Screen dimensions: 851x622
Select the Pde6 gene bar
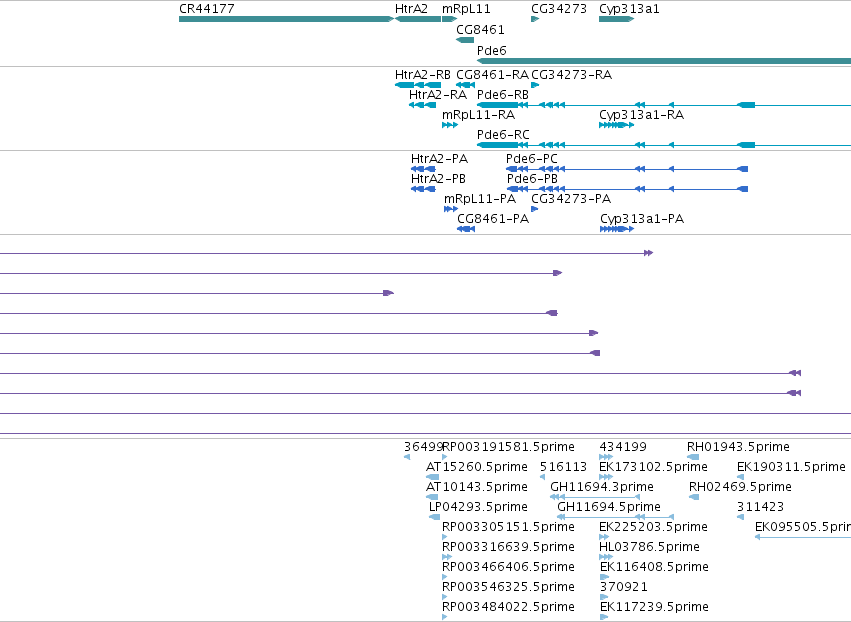coord(664,61)
